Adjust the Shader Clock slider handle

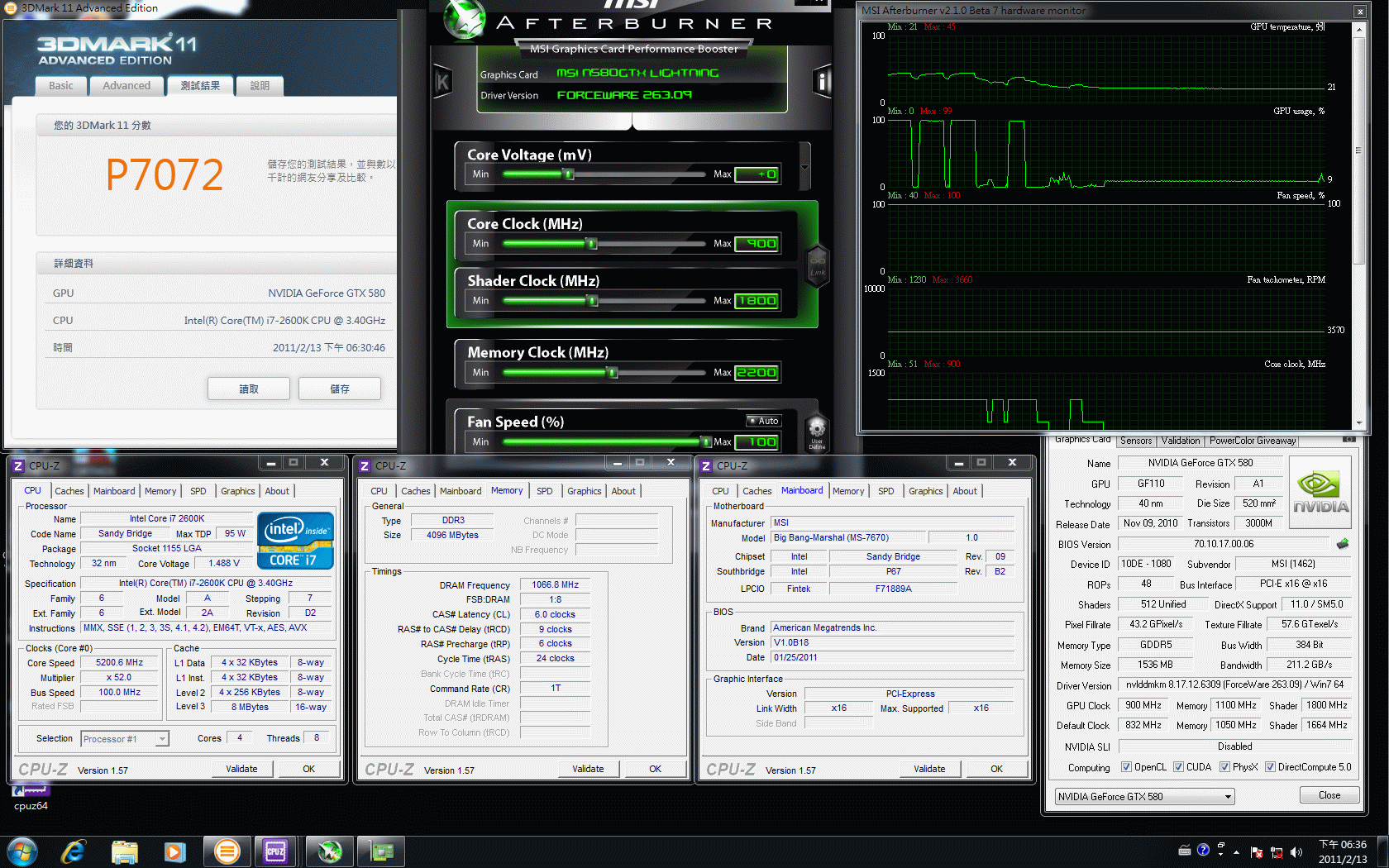(x=592, y=300)
